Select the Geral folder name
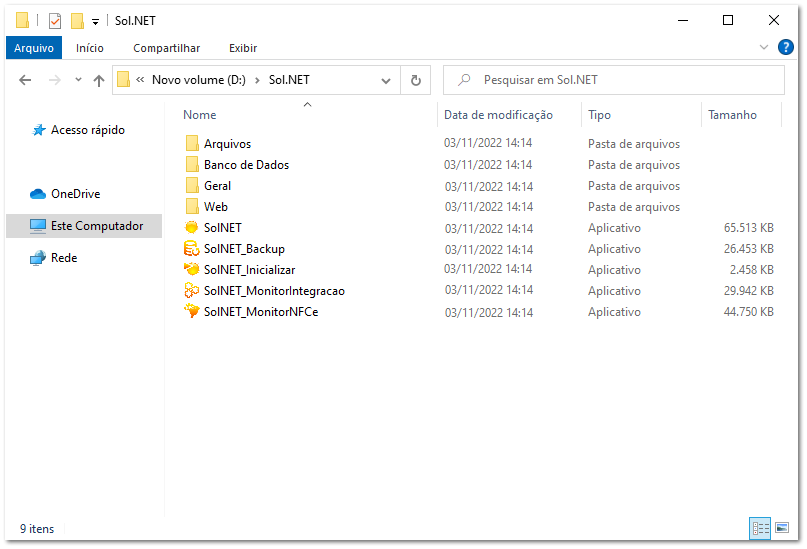807x549 pixels. tap(217, 186)
